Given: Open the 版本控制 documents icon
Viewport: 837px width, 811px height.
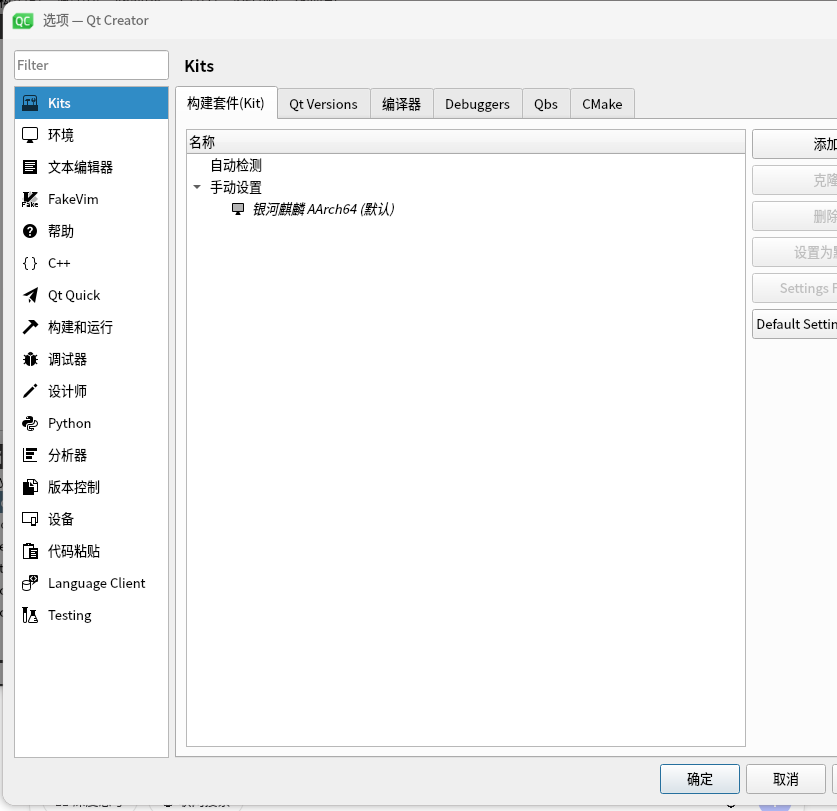Looking at the screenshot, I should 30,487.
